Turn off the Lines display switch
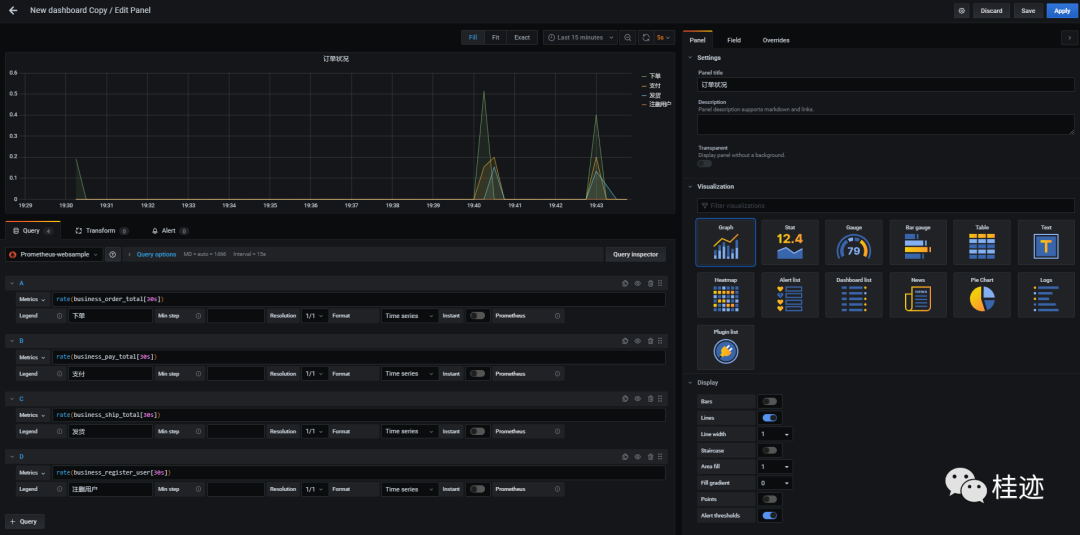The width and height of the screenshot is (1080, 535). 769,417
